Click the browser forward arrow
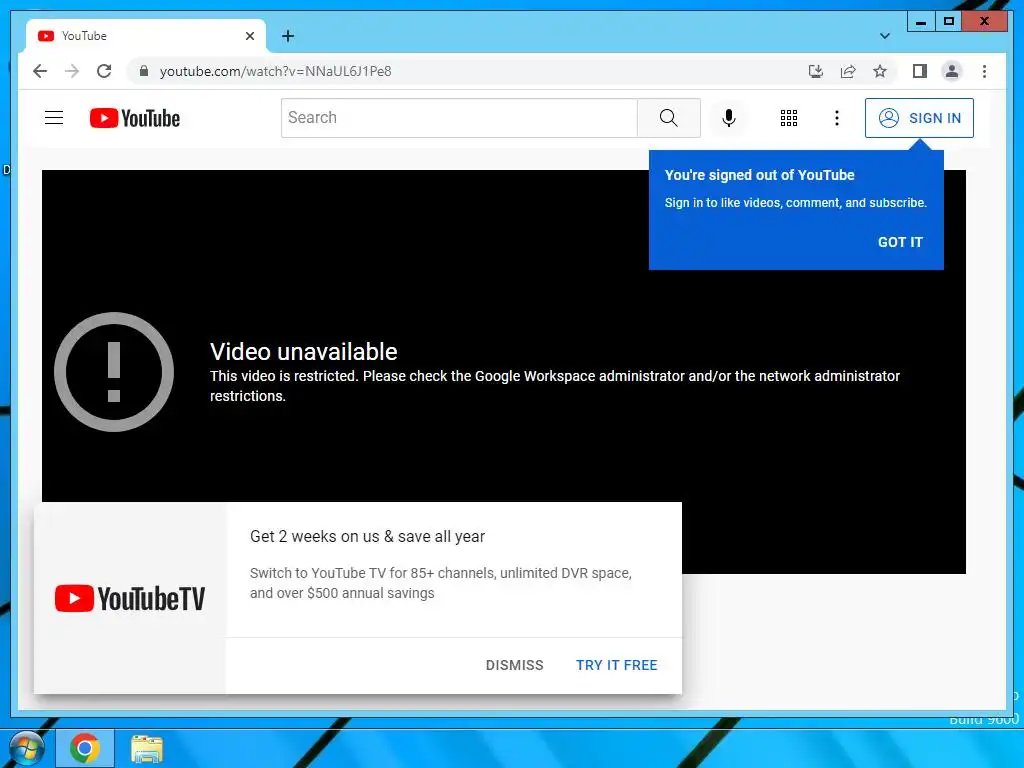 [72, 71]
